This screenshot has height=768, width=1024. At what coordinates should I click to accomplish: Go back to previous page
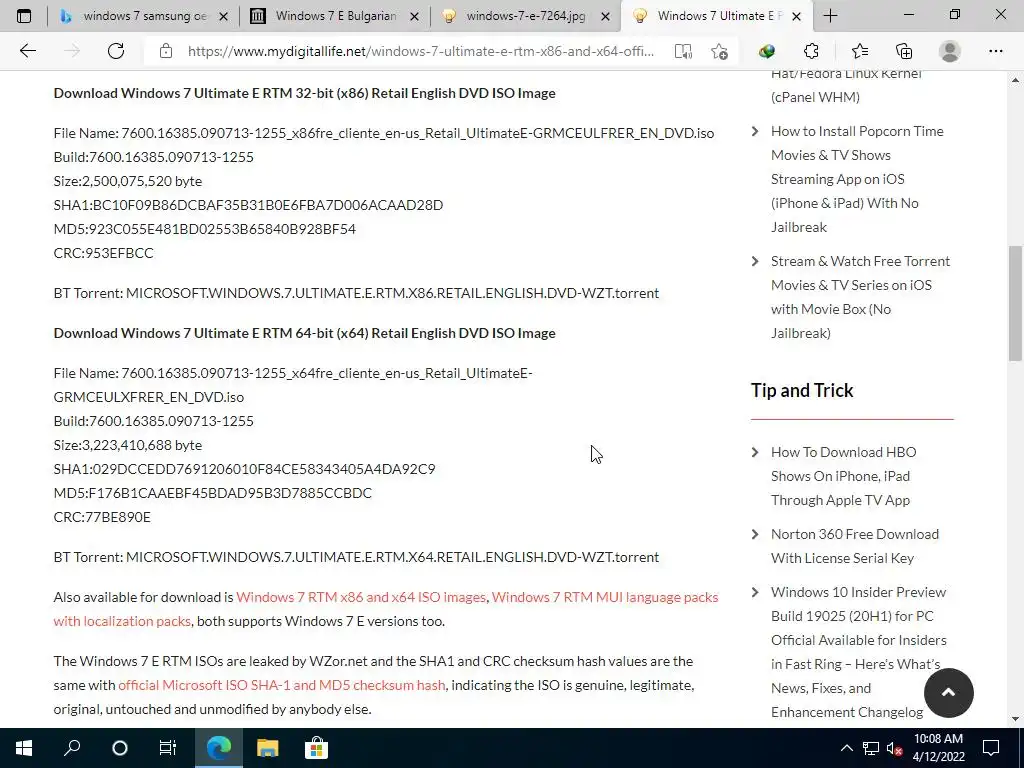pos(27,51)
